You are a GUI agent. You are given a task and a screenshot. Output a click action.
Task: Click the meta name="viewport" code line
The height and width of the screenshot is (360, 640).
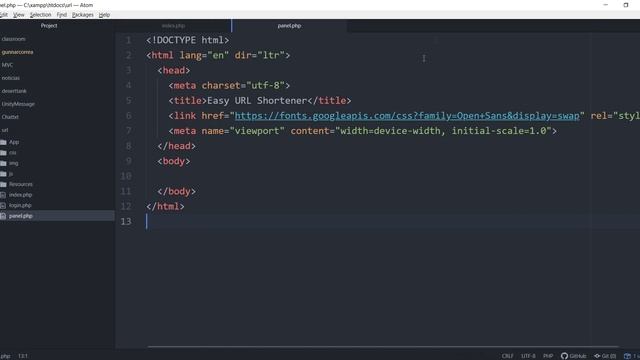tap(362, 131)
